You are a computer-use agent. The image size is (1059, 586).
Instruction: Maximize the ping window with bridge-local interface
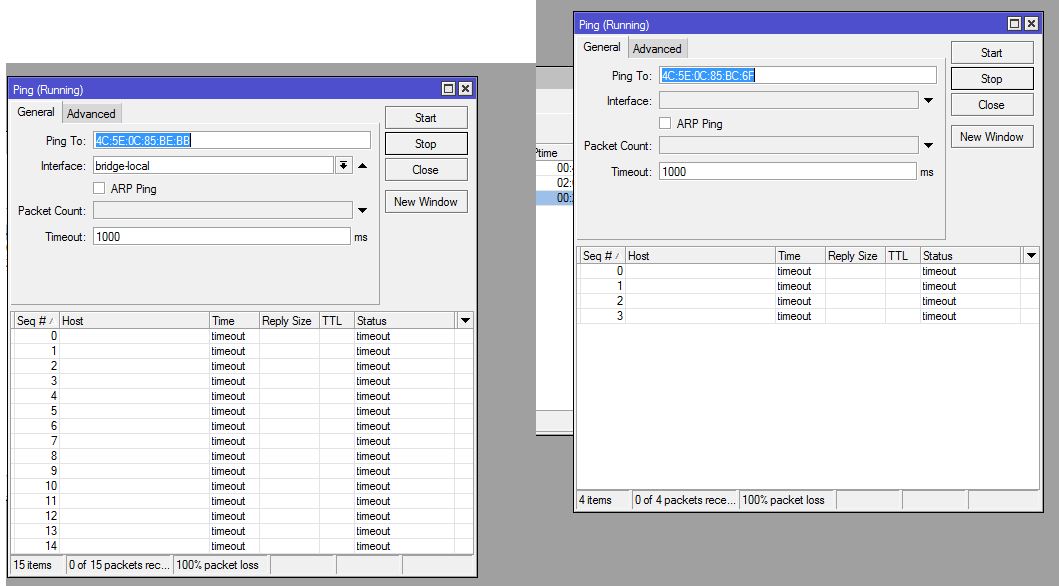click(449, 89)
